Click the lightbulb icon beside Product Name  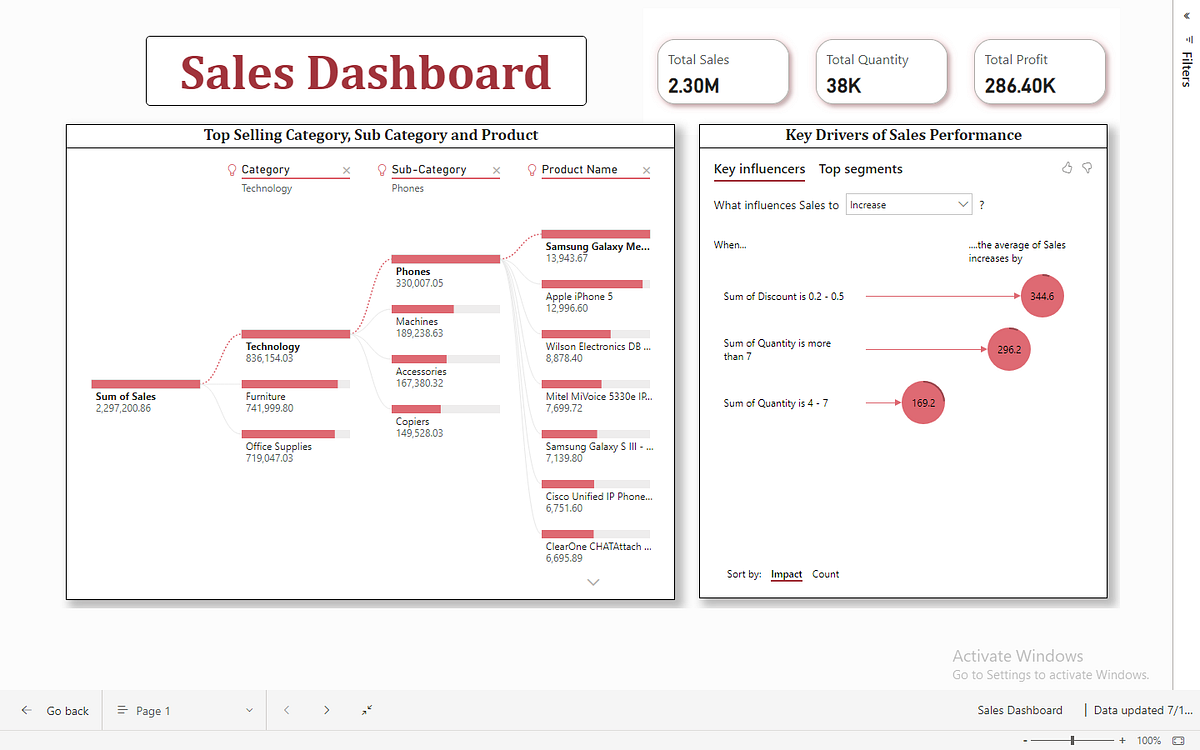(x=531, y=170)
